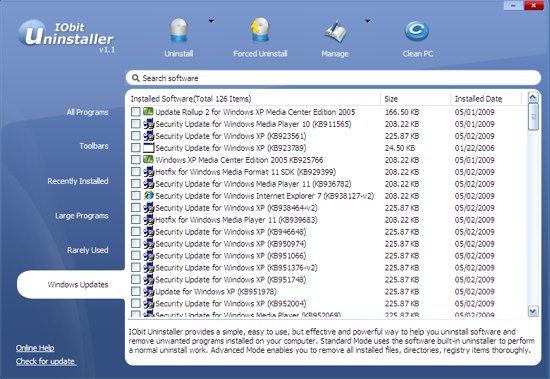550x379 pixels.
Task: Click the search magnifier icon
Action: pyautogui.click(x=135, y=78)
